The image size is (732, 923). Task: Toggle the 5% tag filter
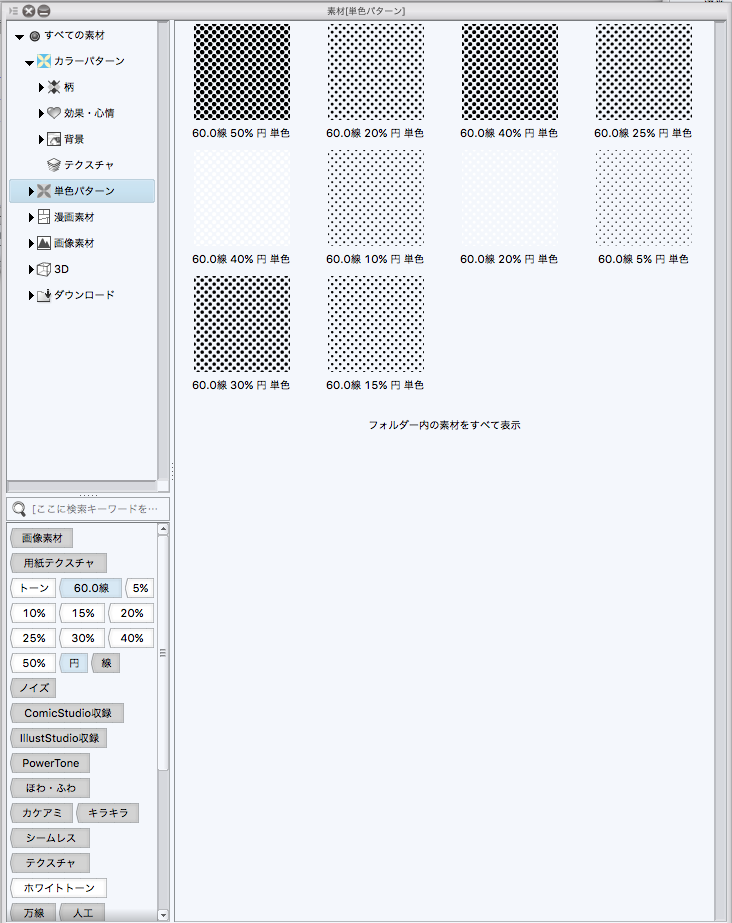[140, 588]
